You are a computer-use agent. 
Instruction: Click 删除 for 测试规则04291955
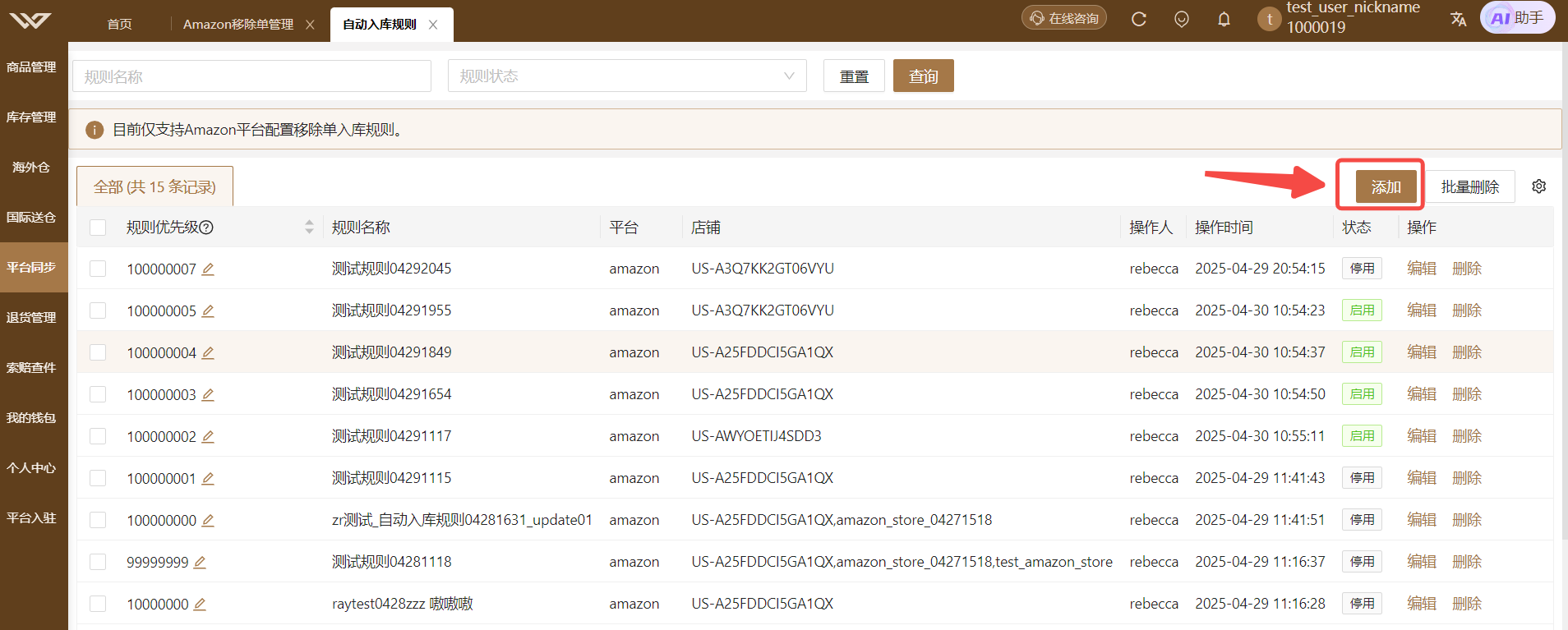1466,310
